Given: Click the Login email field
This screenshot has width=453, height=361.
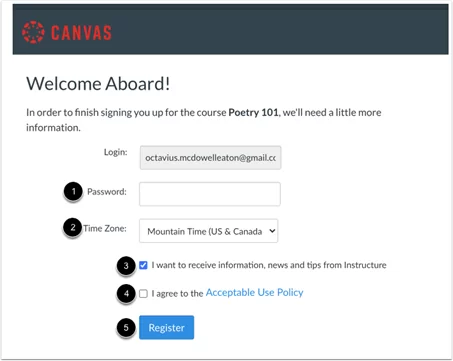Looking at the screenshot, I should tap(211, 158).
